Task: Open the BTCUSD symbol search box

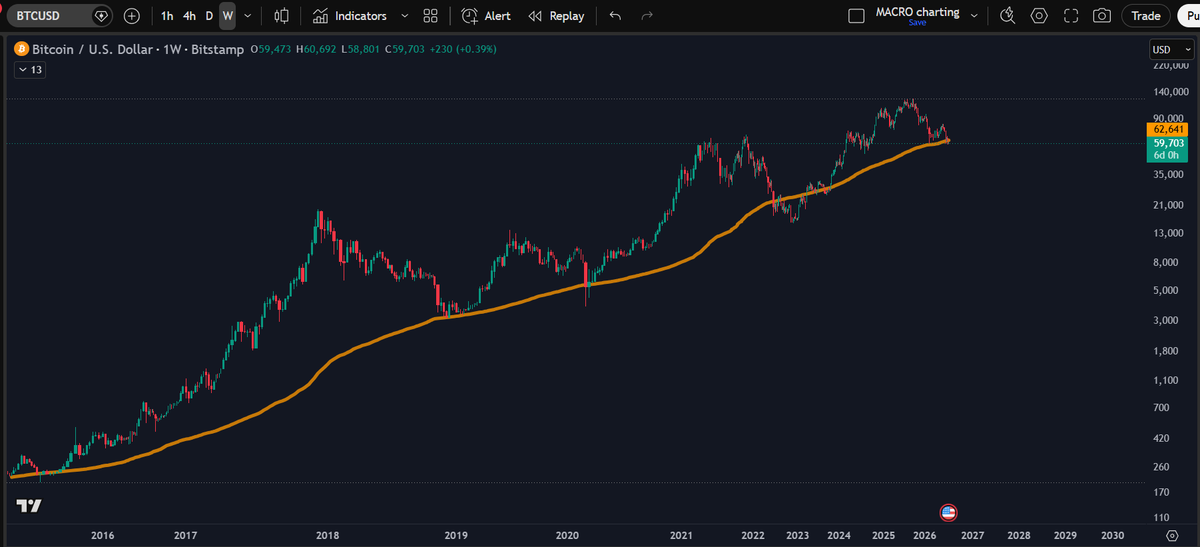Action: (60, 16)
